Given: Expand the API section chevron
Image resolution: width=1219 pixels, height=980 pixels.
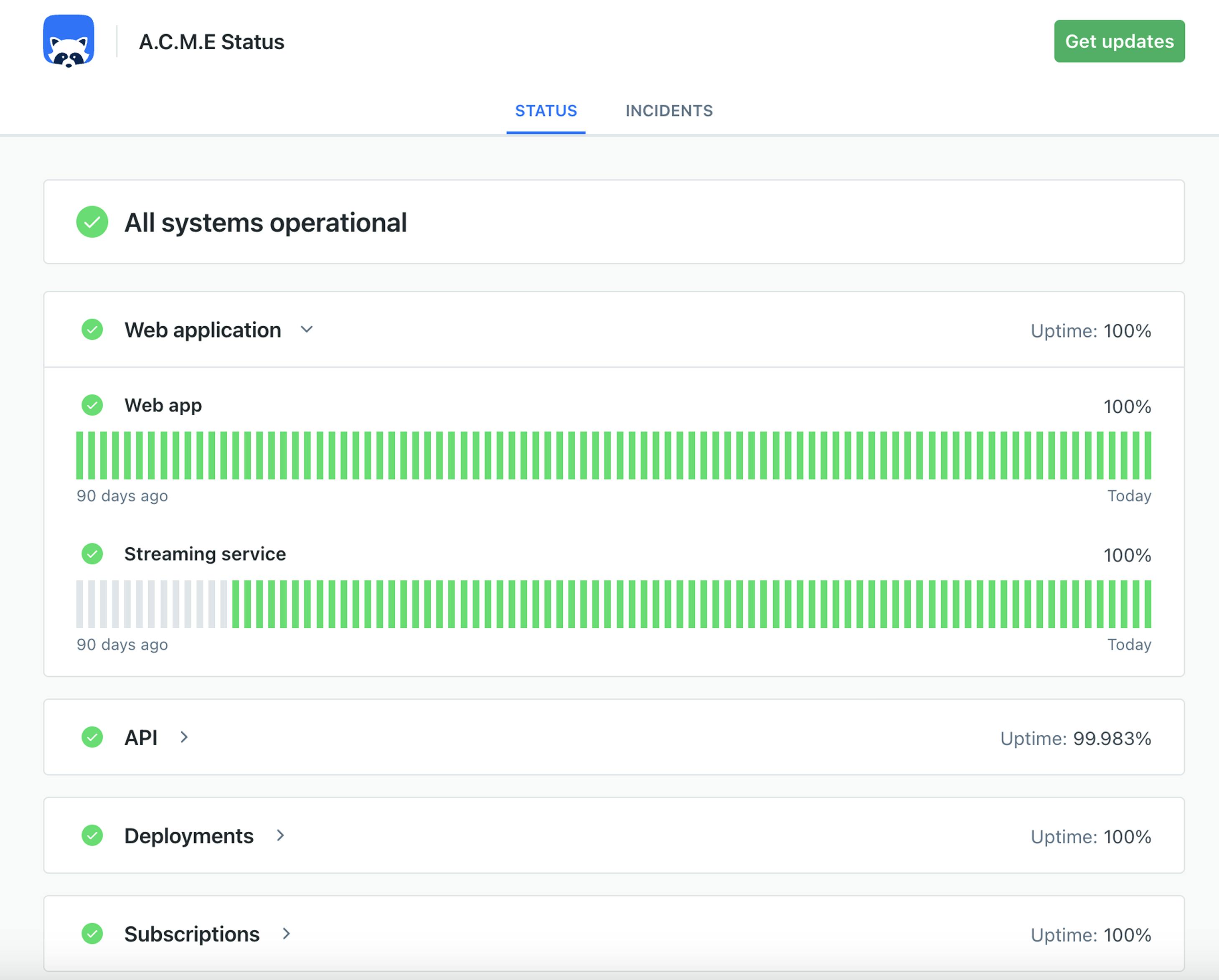Looking at the screenshot, I should tap(184, 737).
